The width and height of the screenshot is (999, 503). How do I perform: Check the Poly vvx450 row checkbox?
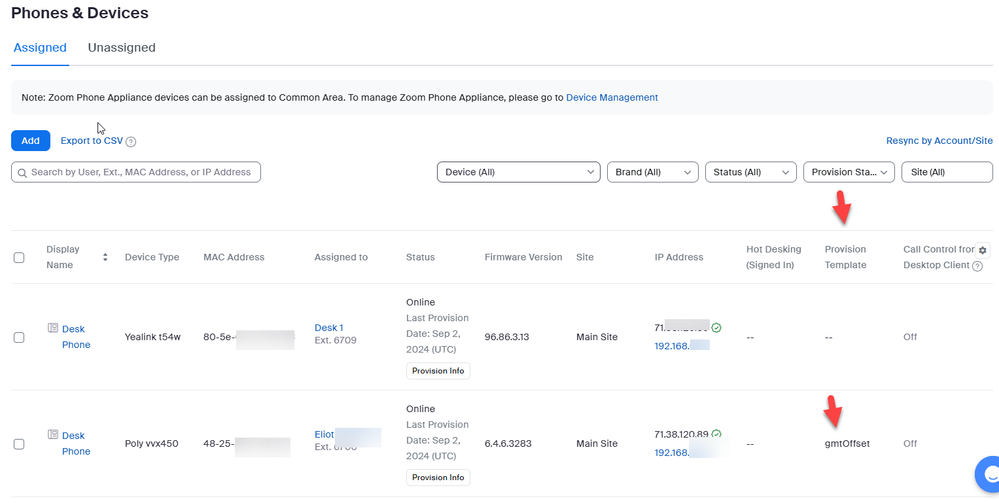click(x=19, y=444)
